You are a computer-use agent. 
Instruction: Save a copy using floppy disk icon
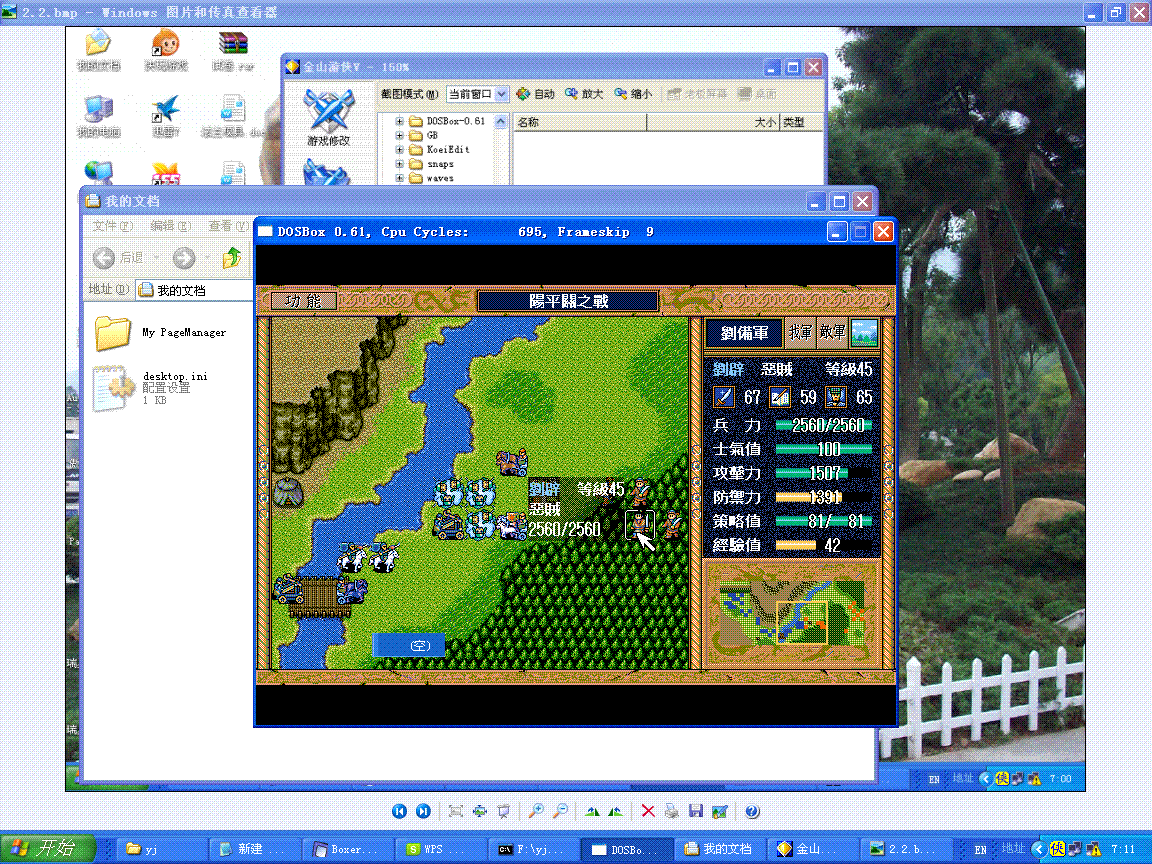click(x=696, y=811)
